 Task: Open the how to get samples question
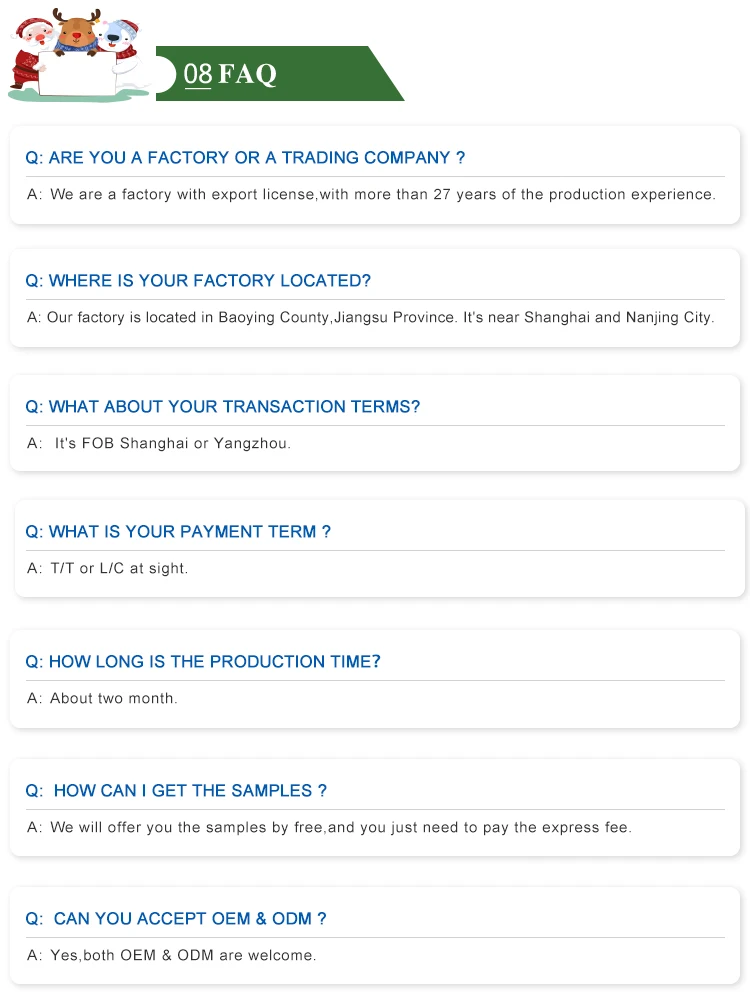(176, 791)
